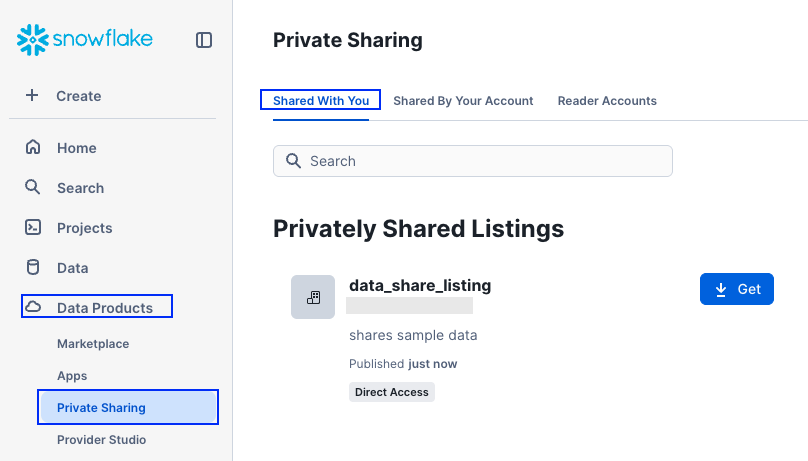Open Data in the sidebar
The height and width of the screenshot is (461, 808).
pos(73,268)
